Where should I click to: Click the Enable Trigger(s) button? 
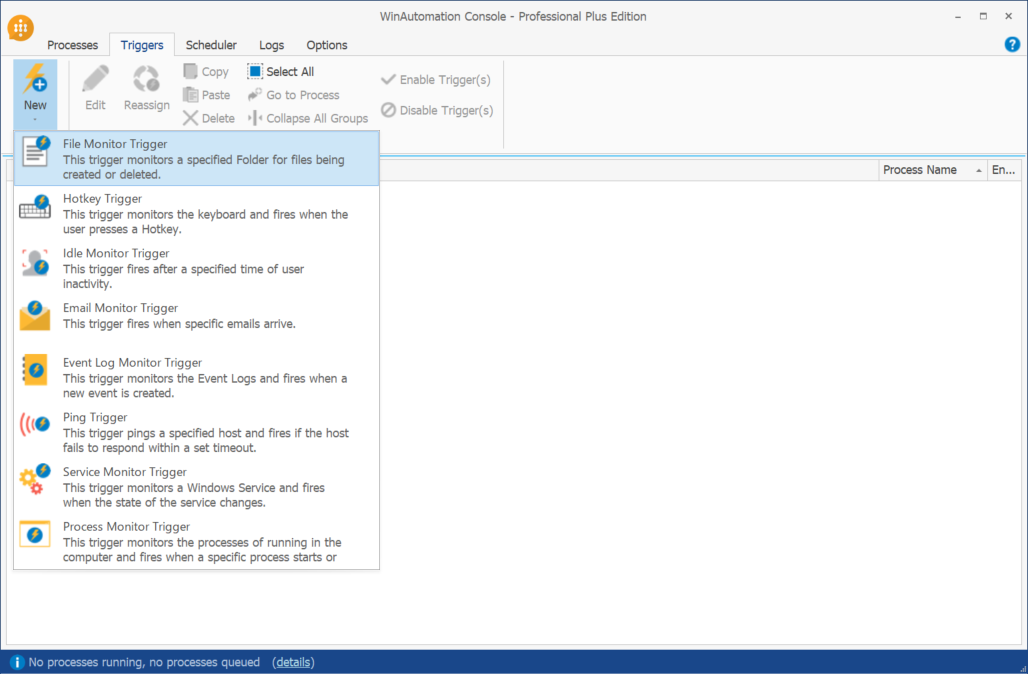(436, 80)
